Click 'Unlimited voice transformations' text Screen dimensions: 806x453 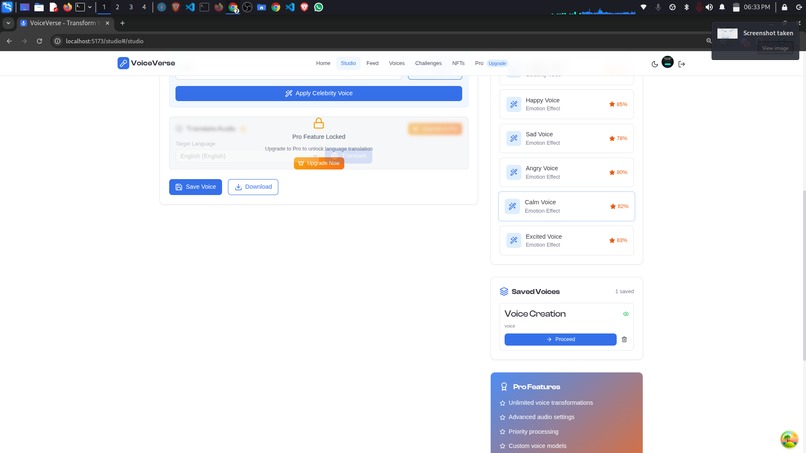(551, 403)
